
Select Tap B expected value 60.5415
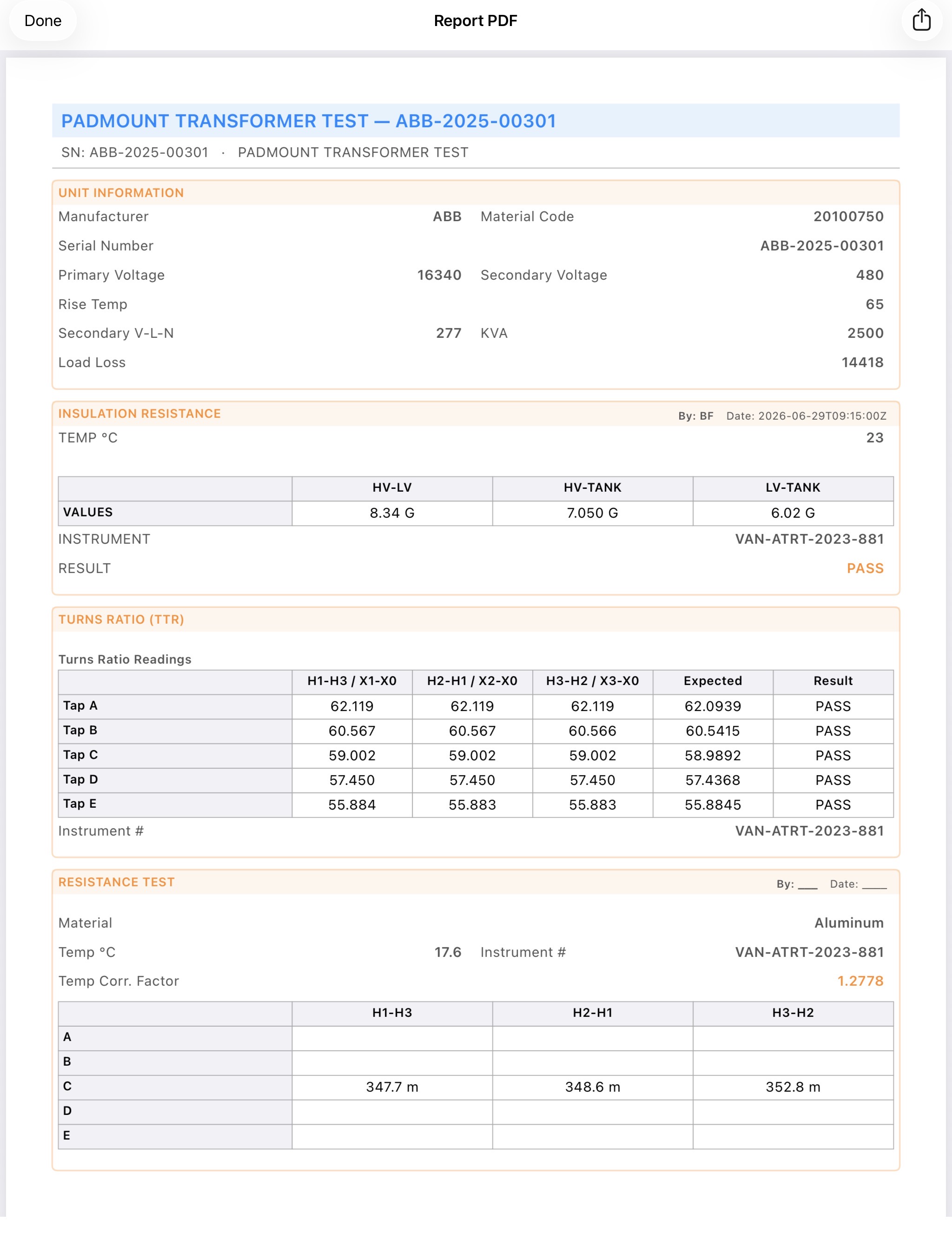713,731
